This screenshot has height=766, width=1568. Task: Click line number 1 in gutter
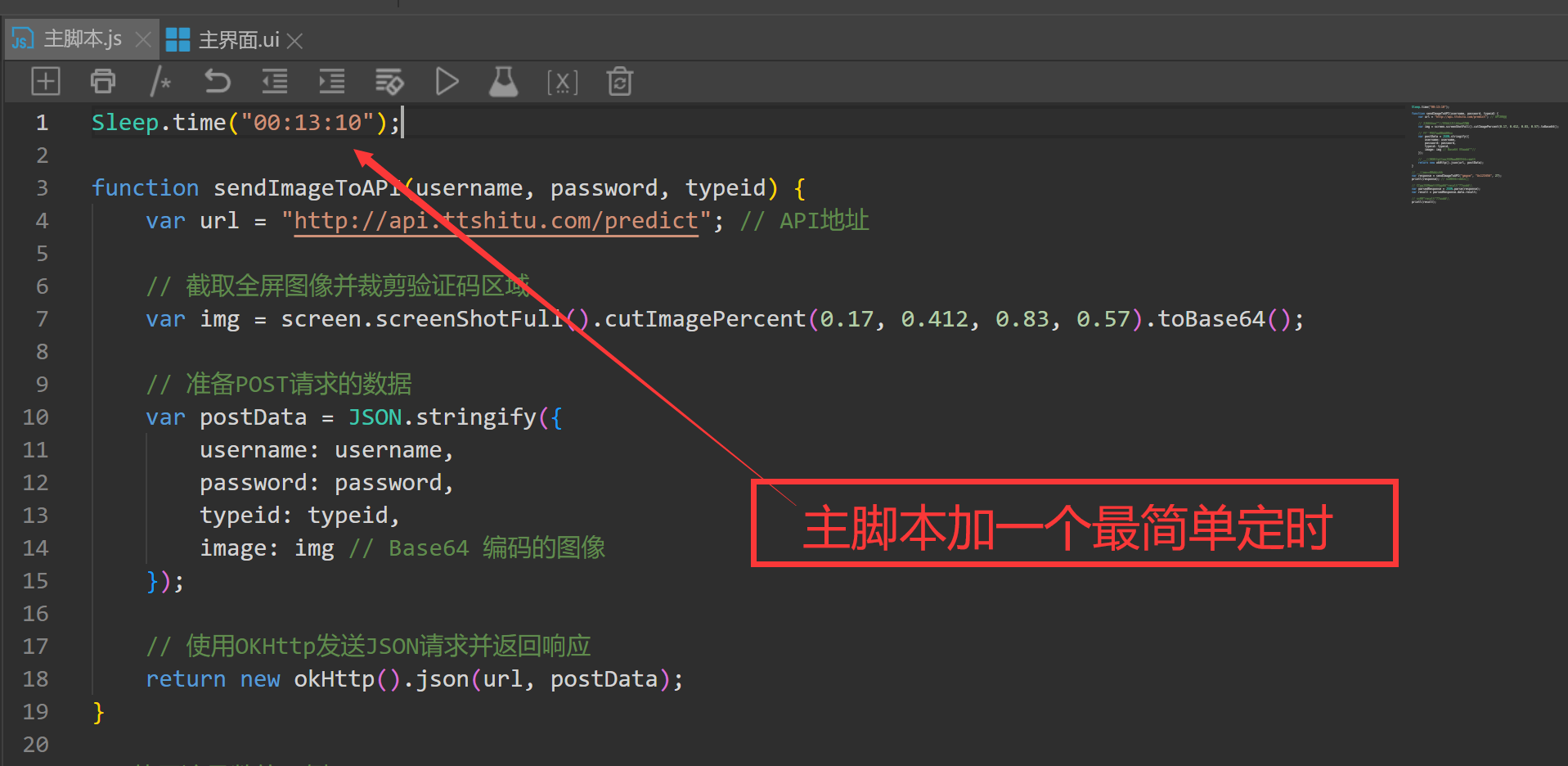coord(43,123)
